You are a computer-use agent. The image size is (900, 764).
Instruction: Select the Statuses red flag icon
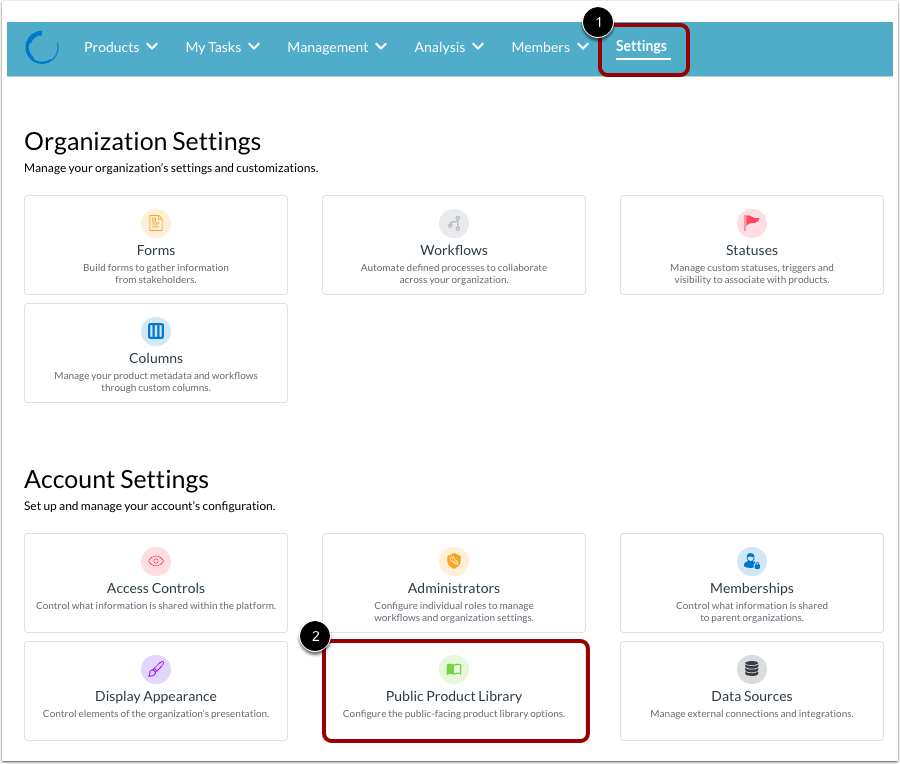751,223
